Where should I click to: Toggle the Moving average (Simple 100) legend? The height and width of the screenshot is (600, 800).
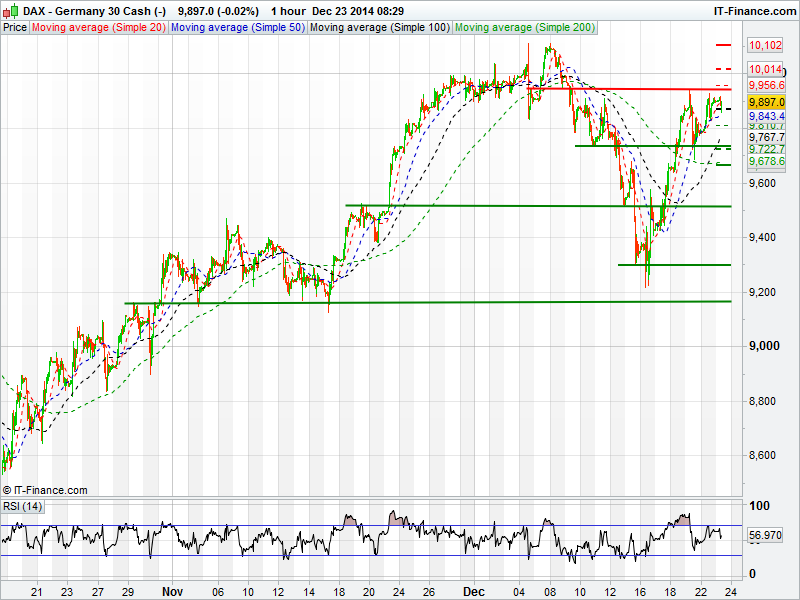[378, 28]
